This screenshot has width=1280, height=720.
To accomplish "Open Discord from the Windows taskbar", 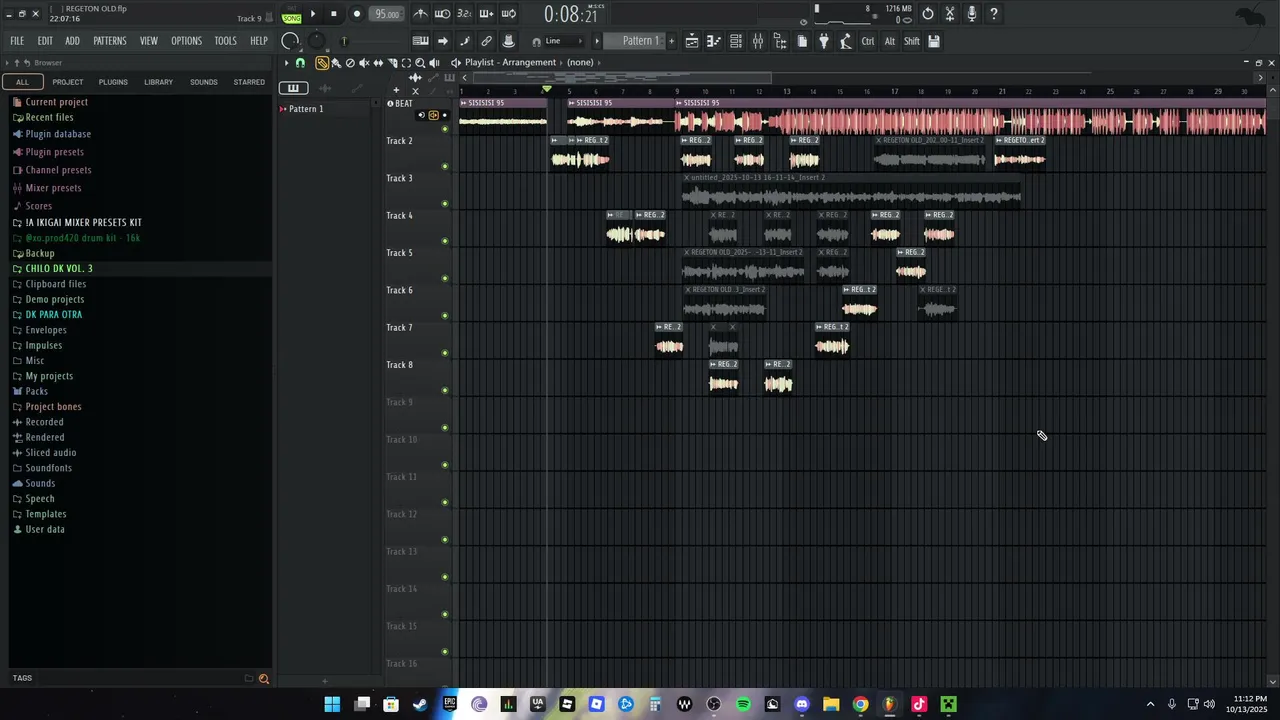I will [801, 705].
